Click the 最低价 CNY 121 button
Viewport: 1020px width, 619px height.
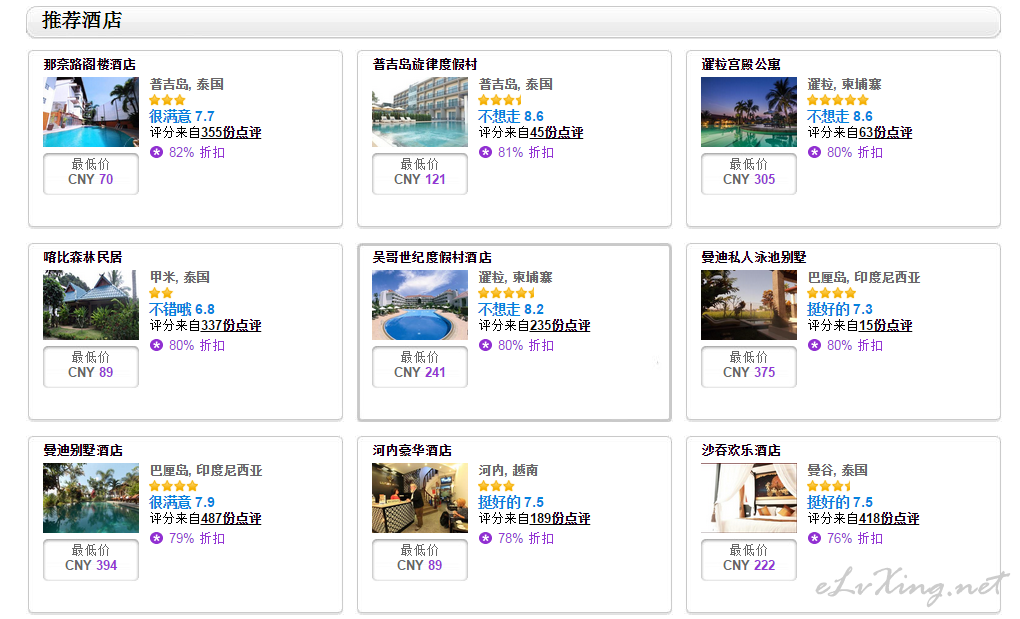pyautogui.click(x=420, y=173)
